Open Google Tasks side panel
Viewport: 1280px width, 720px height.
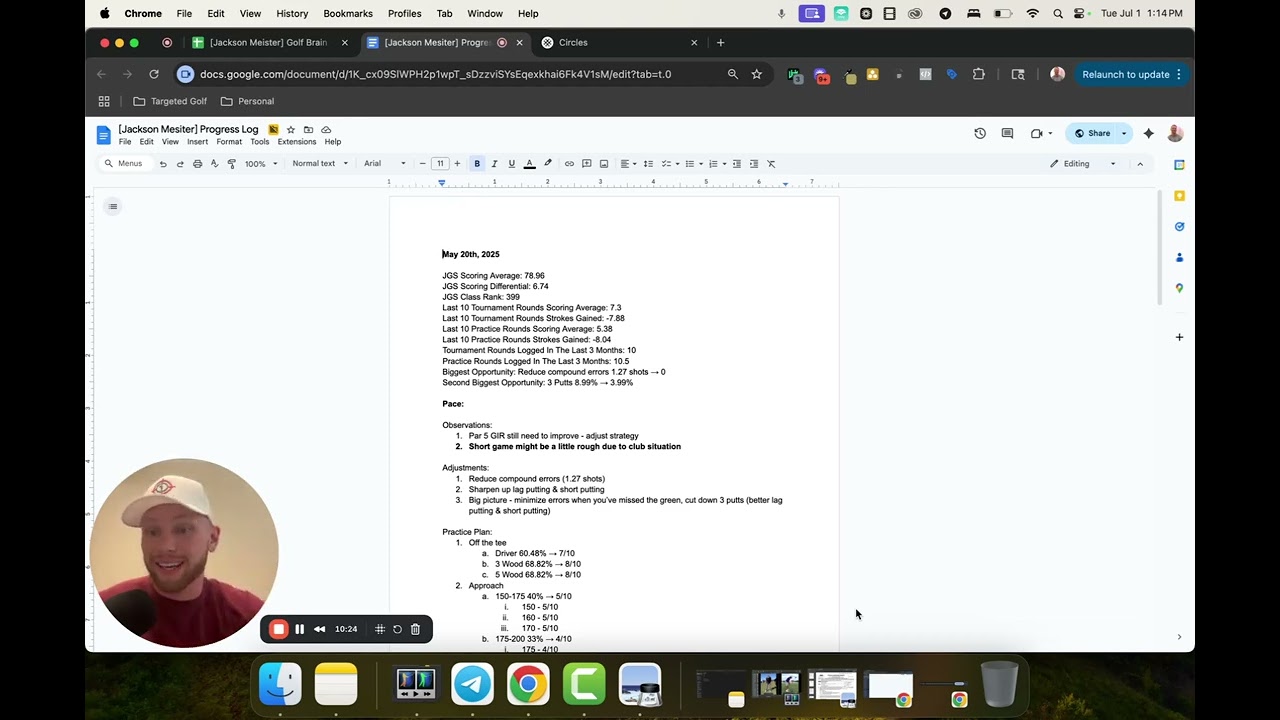point(1179,227)
